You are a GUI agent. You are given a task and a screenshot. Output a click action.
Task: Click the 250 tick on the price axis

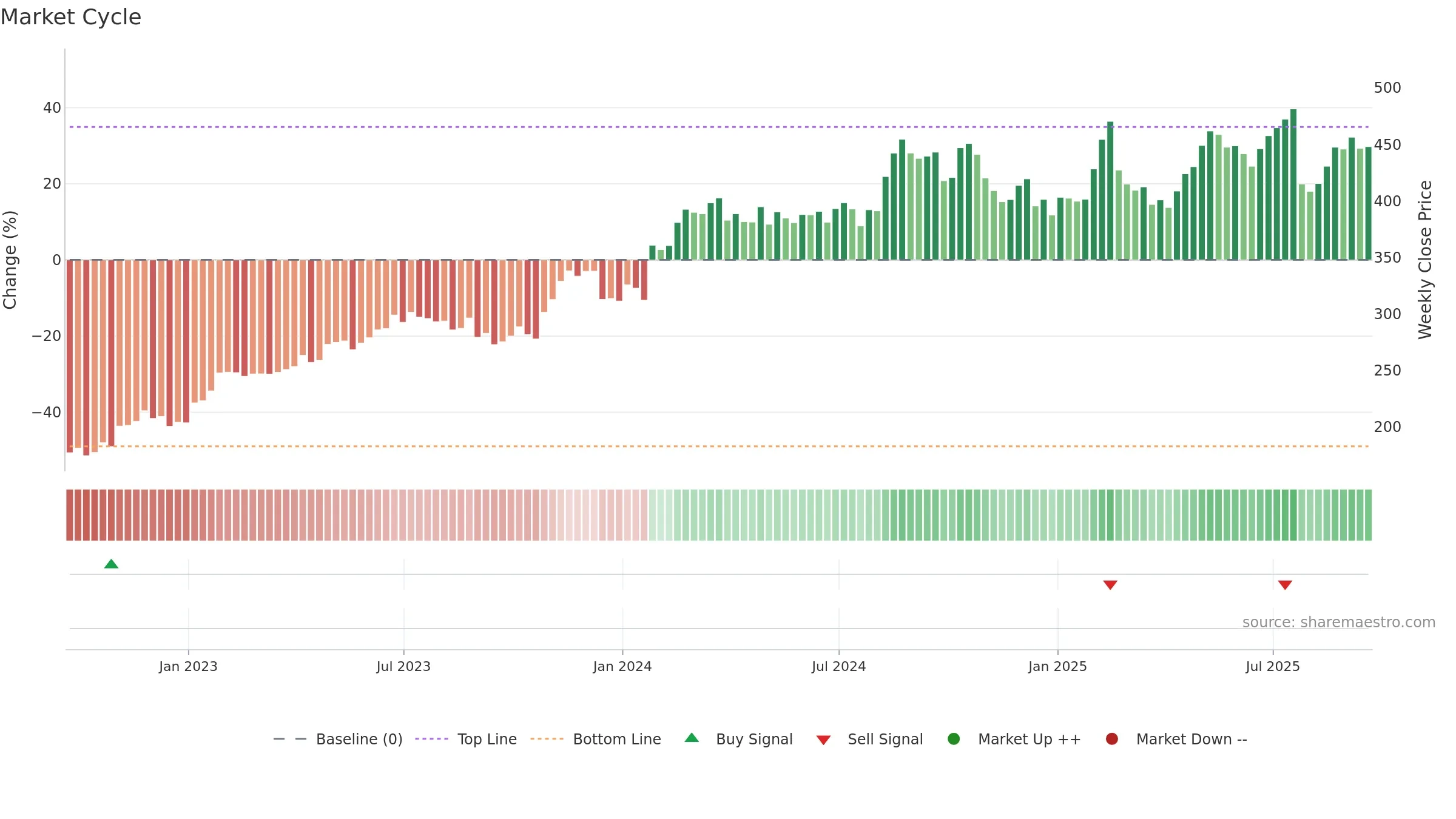click(x=1387, y=371)
